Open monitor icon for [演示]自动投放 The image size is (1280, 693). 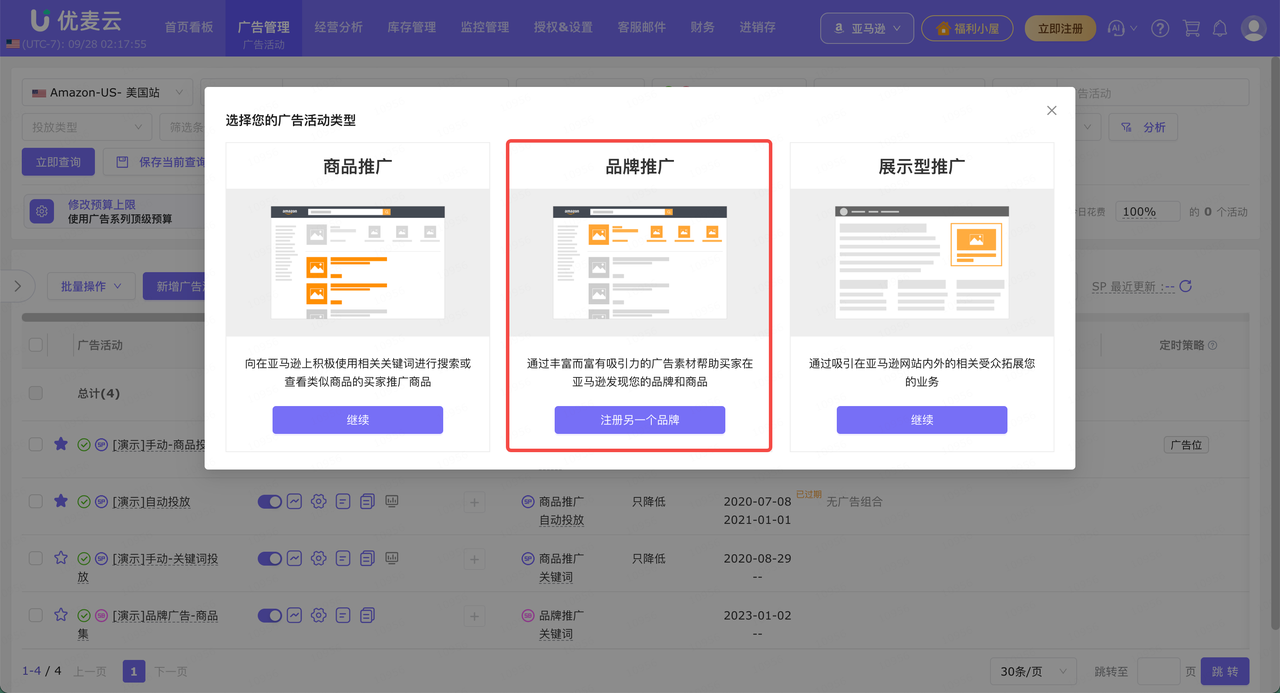(x=392, y=501)
